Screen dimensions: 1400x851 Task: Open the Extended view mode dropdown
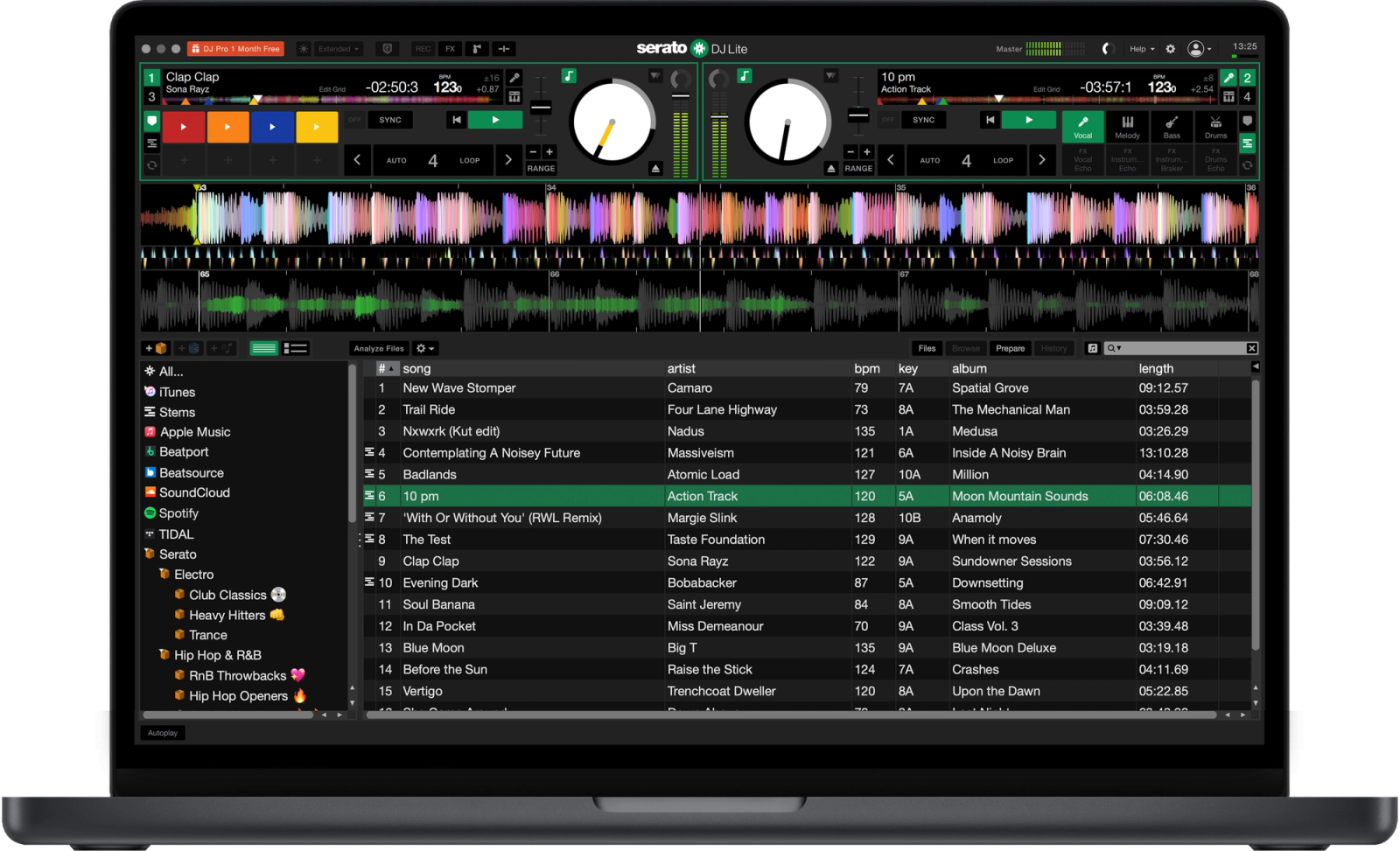(x=339, y=49)
